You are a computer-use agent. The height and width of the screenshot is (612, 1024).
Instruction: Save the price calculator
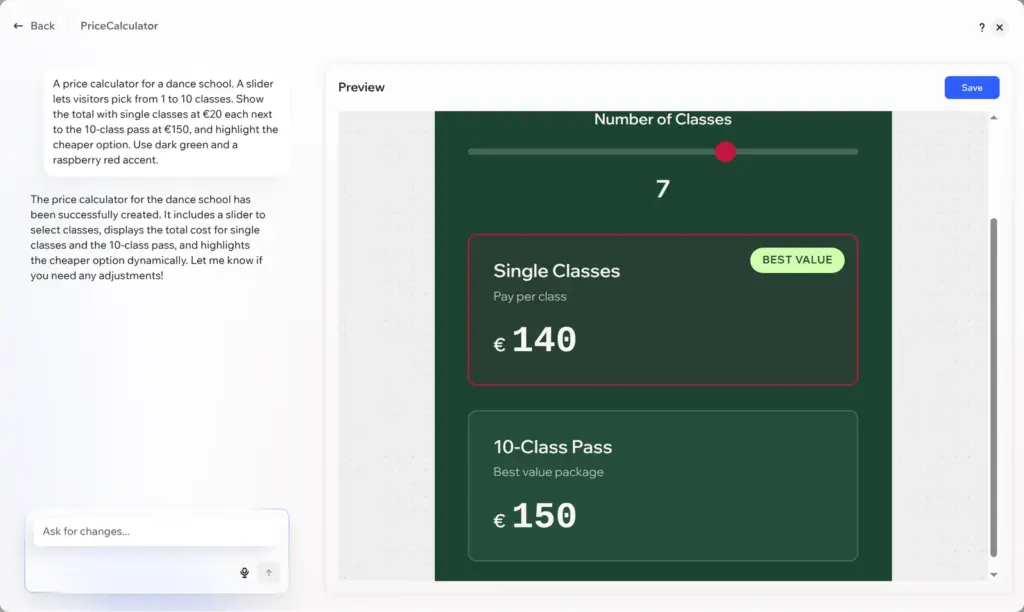point(971,88)
